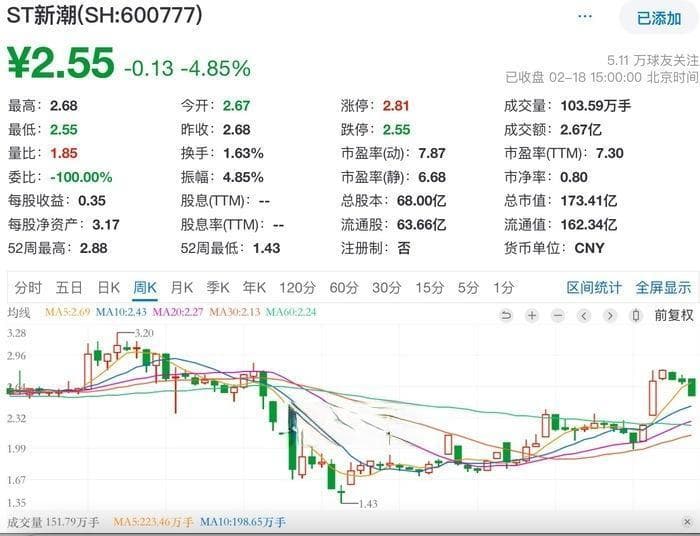Image resolution: width=700 pixels, height=536 pixels.
Task: Click the current price ¥2.55
Action: tap(60, 63)
